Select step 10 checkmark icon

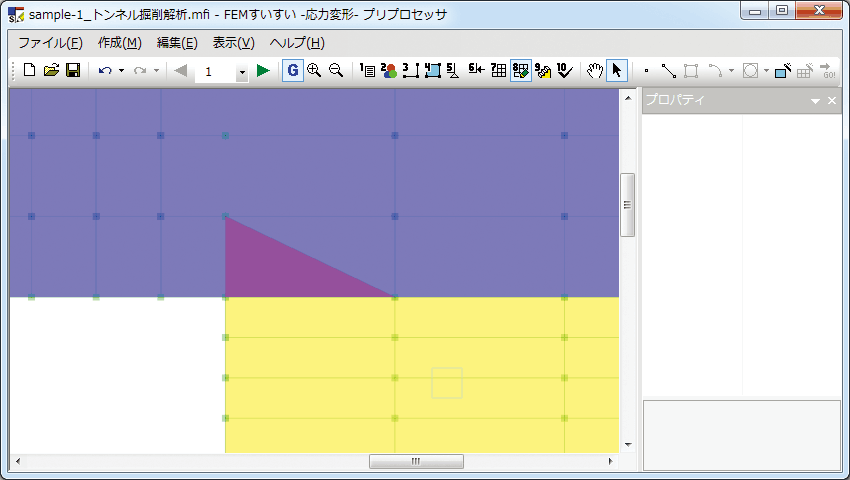[564, 71]
